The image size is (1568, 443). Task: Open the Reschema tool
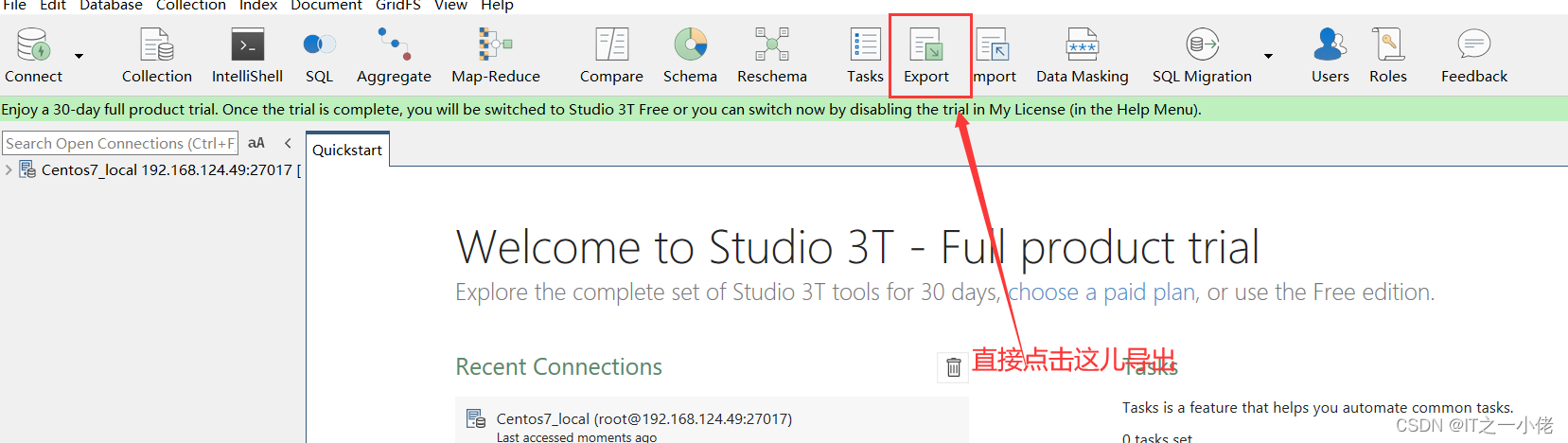(x=772, y=55)
